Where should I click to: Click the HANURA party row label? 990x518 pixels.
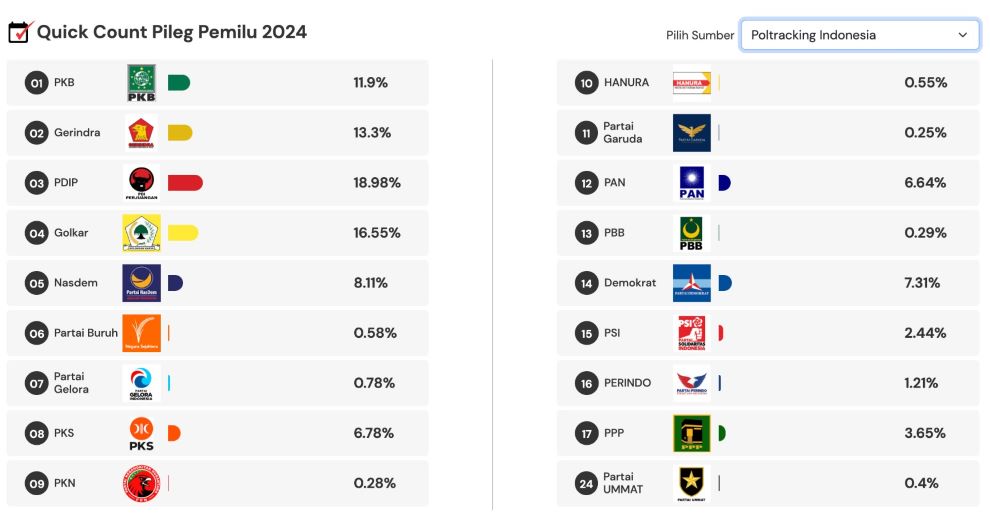626,83
